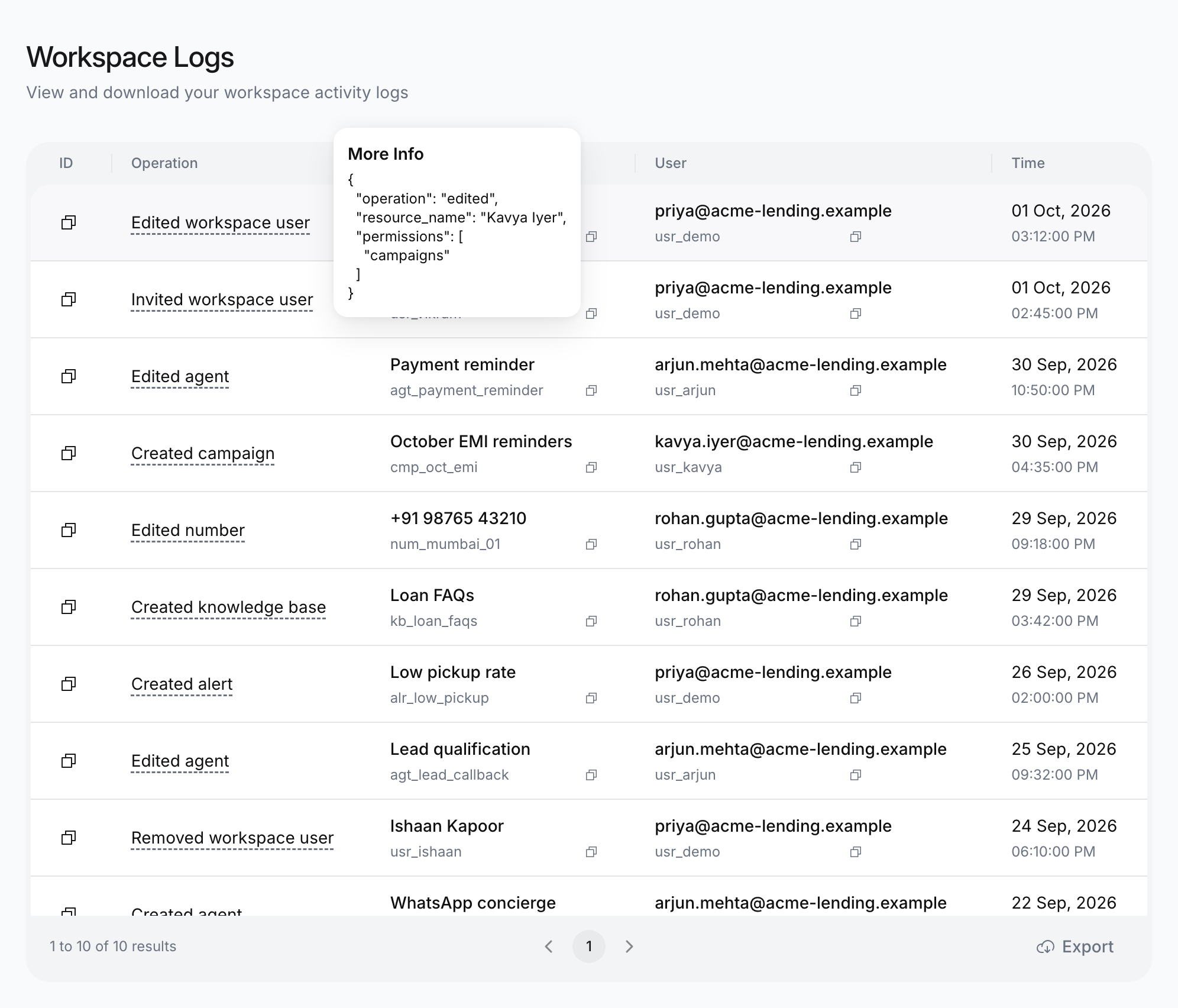The height and width of the screenshot is (1008, 1178).
Task: Open Created campaign operation details
Action: [203, 454]
